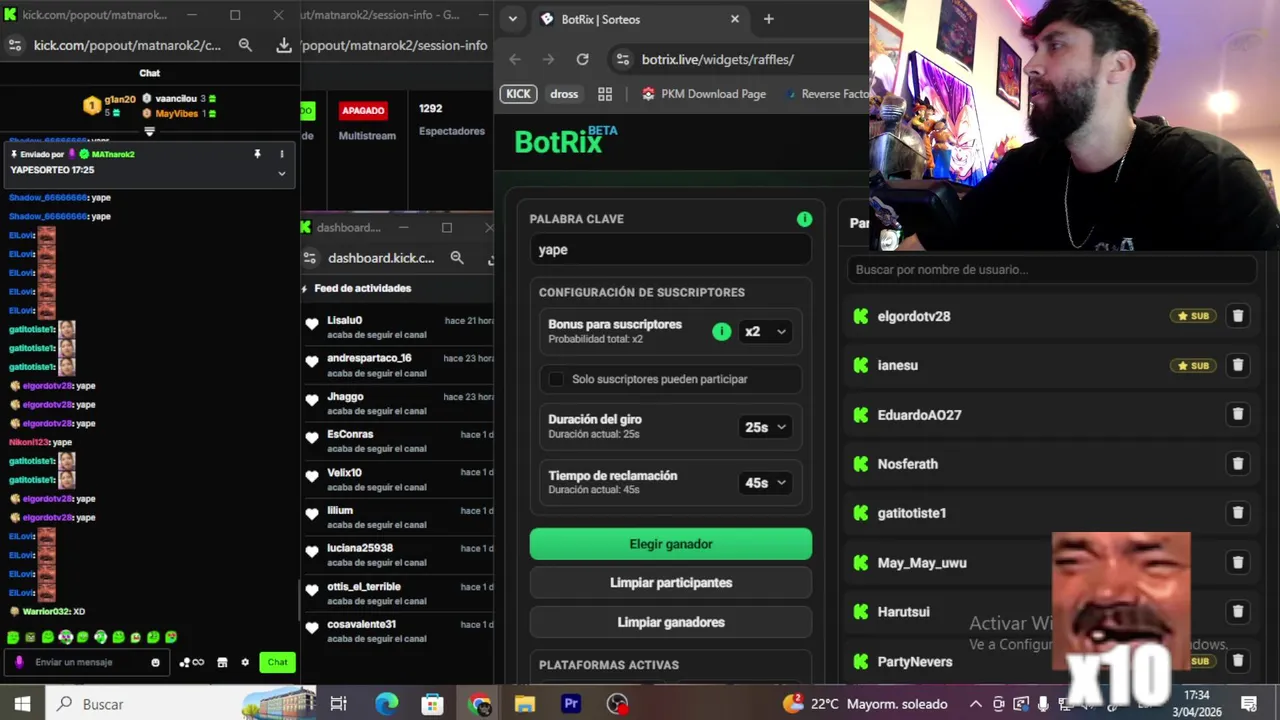Click the Limpiar ganadores button
The image size is (1280, 720).
pos(671,622)
